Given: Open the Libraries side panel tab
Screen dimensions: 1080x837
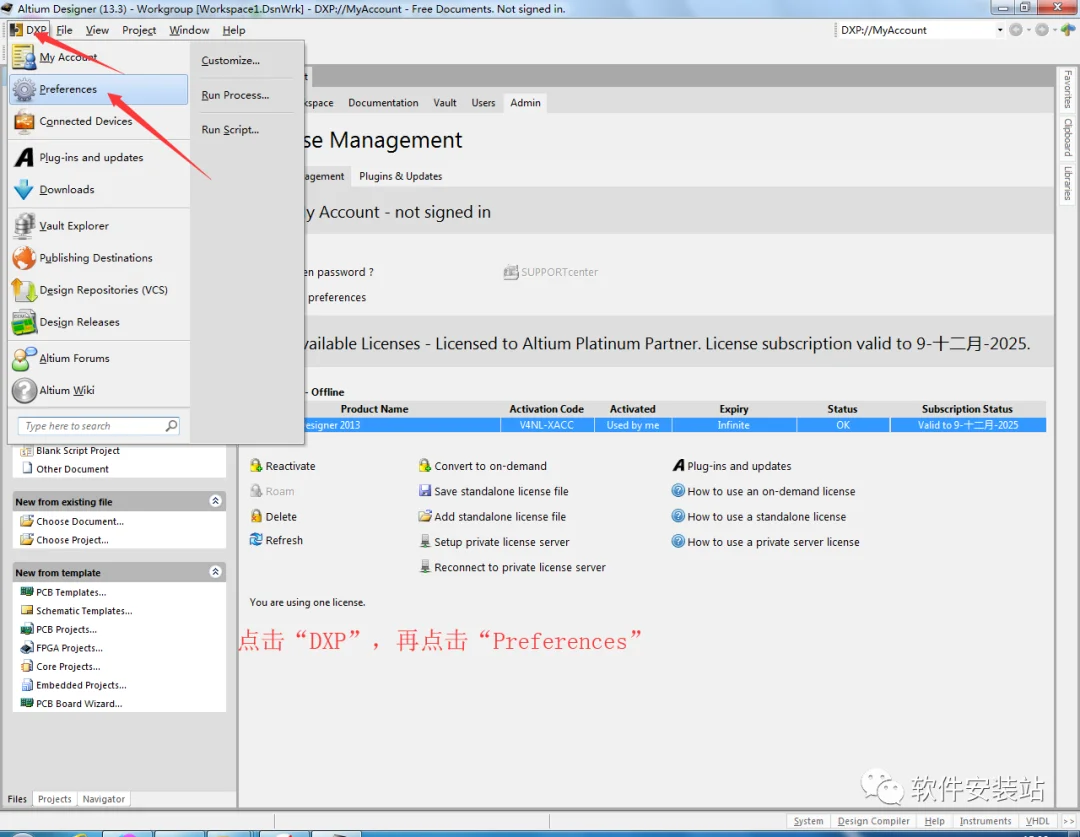Looking at the screenshot, I should pos(1068,183).
